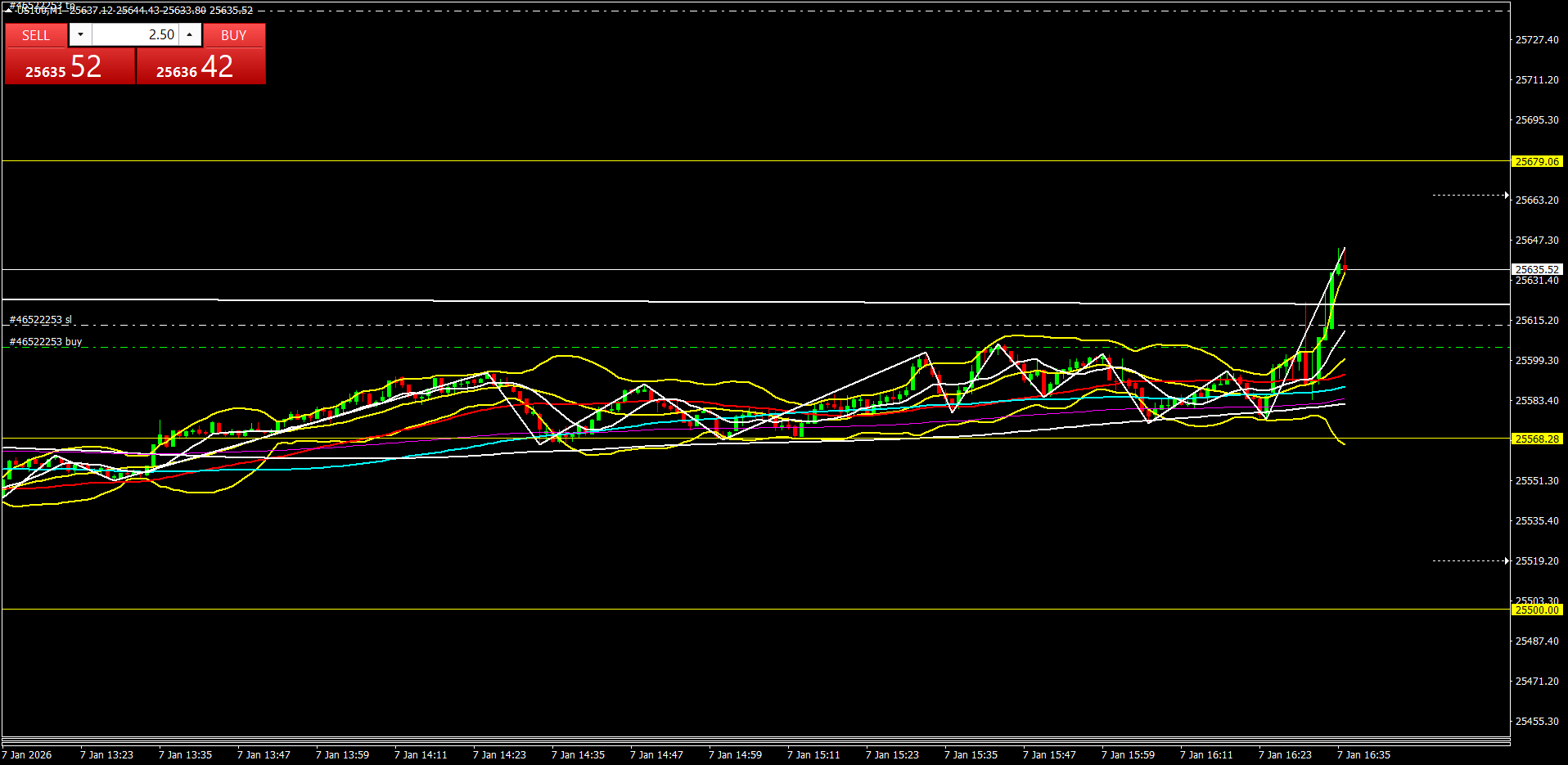Click the current price 25635.52 tag
Image resolution: width=1568 pixels, height=765 pixels.
coord(1537,269)
